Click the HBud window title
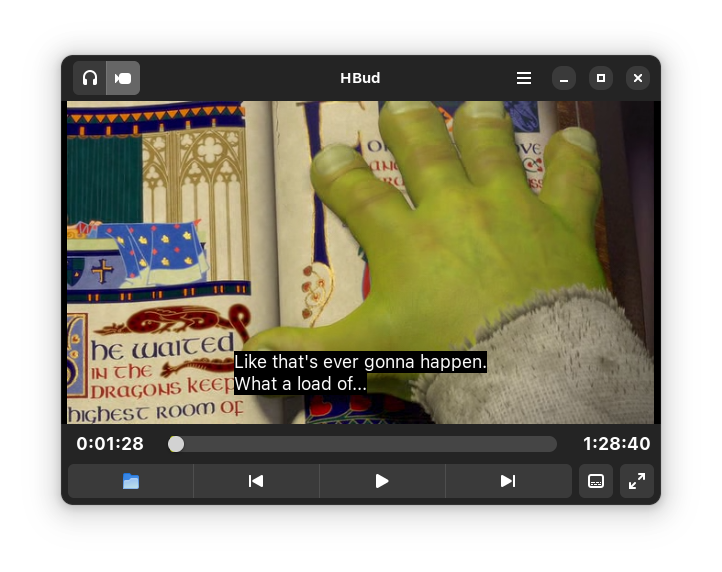 (x=360, y=78)
